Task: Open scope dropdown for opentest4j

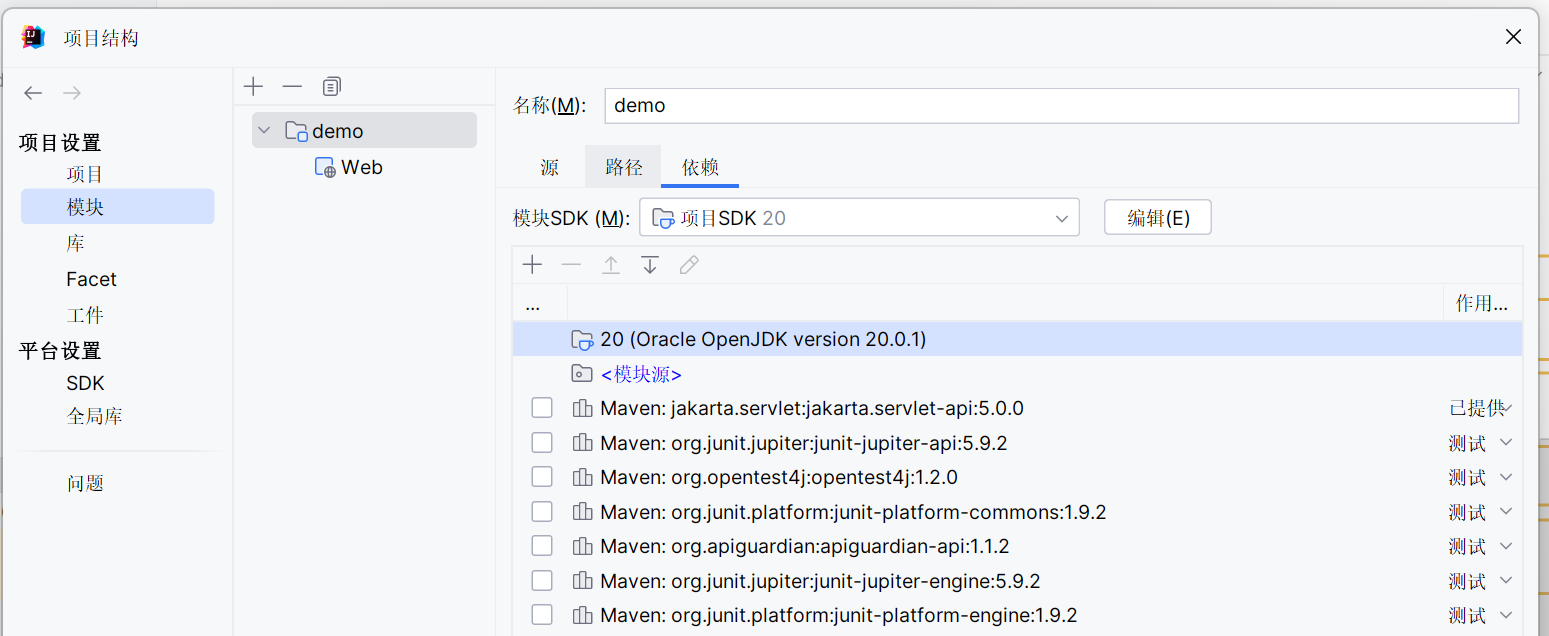Action: click(1507, 477)
